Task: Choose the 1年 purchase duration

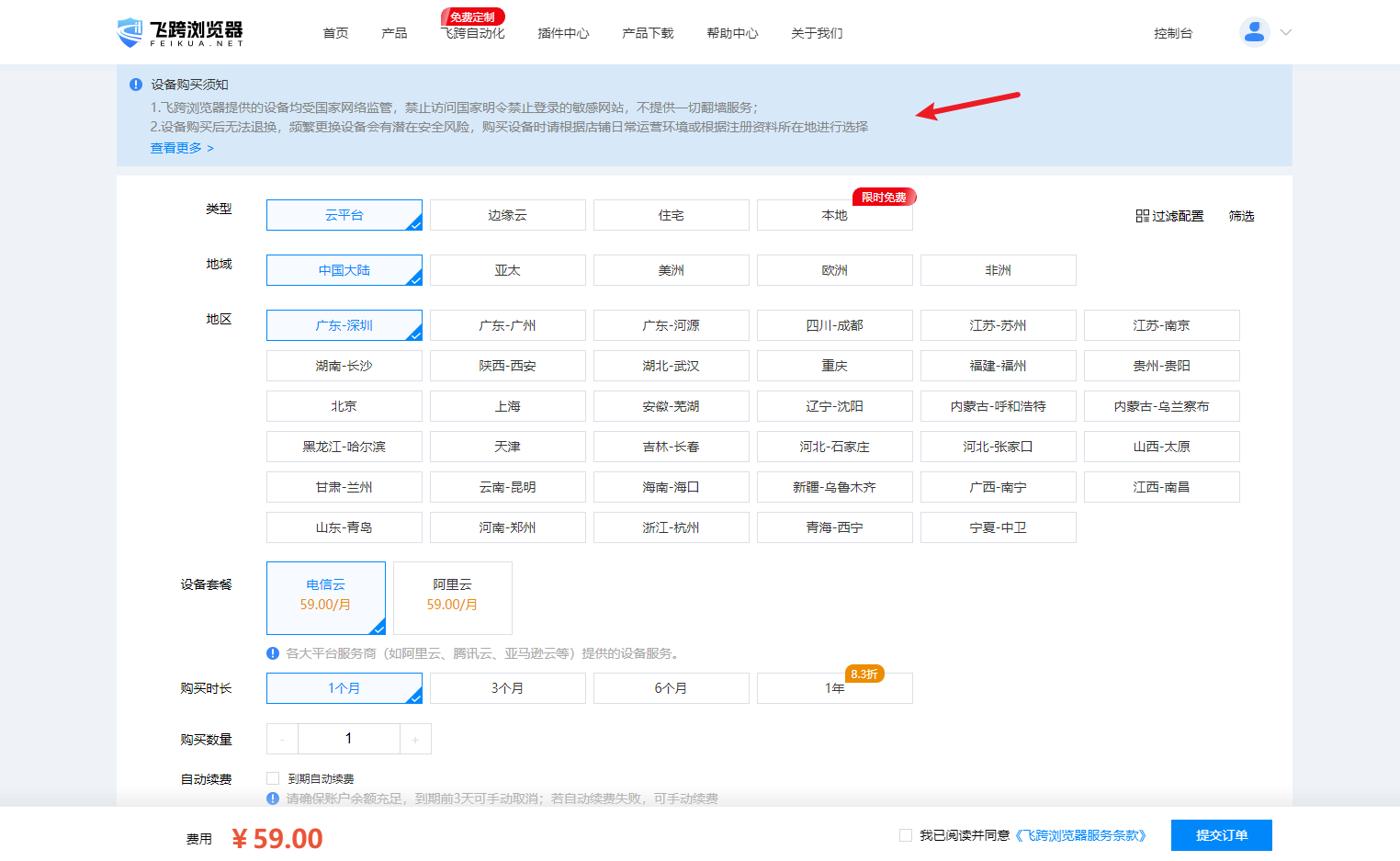Action: [834, 688]
